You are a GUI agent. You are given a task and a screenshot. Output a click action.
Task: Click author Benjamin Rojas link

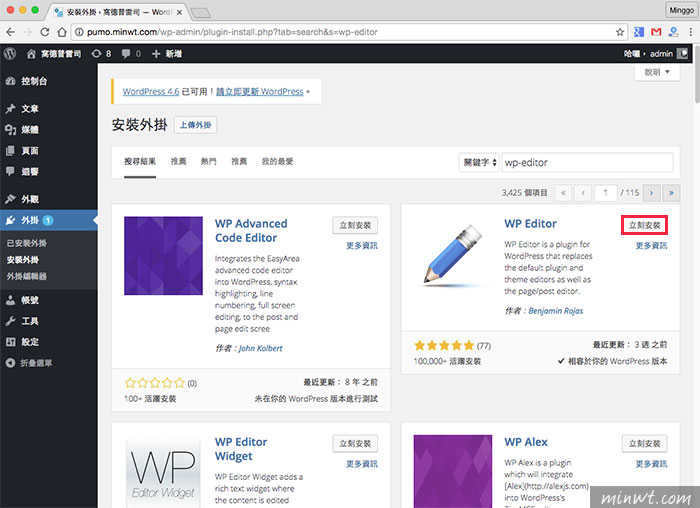coord(556,311)
